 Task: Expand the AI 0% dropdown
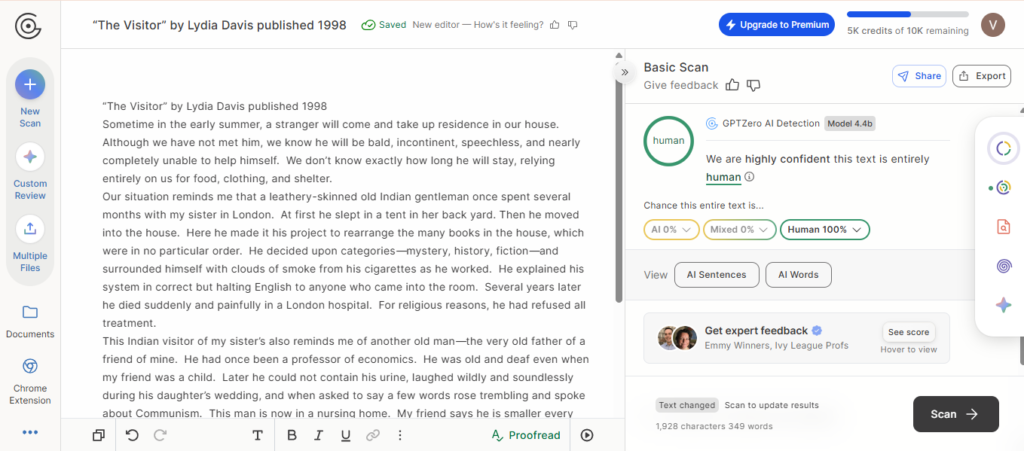coord(671,230)
